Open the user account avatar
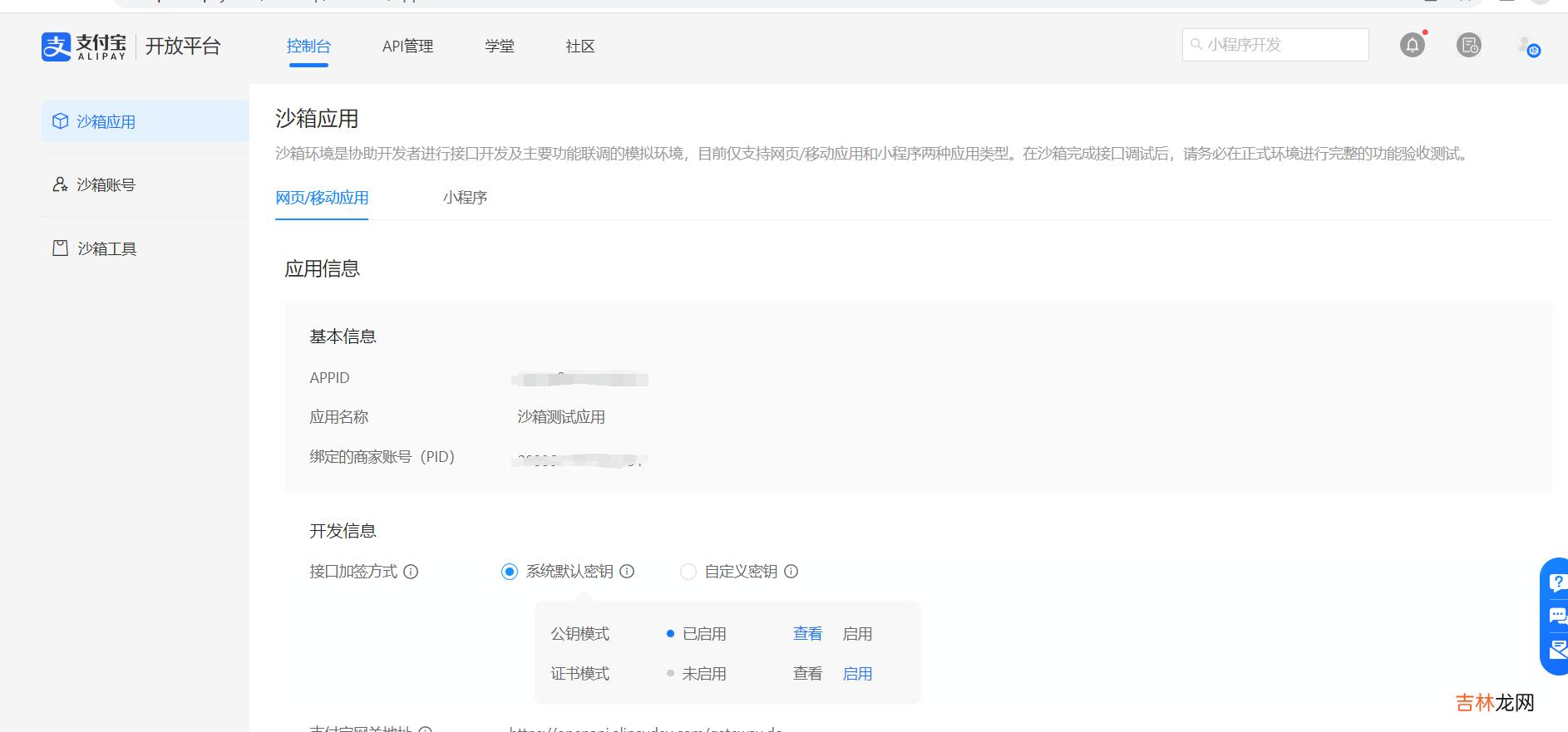Screen dimensions: 1568x732 coord(1528,47)
